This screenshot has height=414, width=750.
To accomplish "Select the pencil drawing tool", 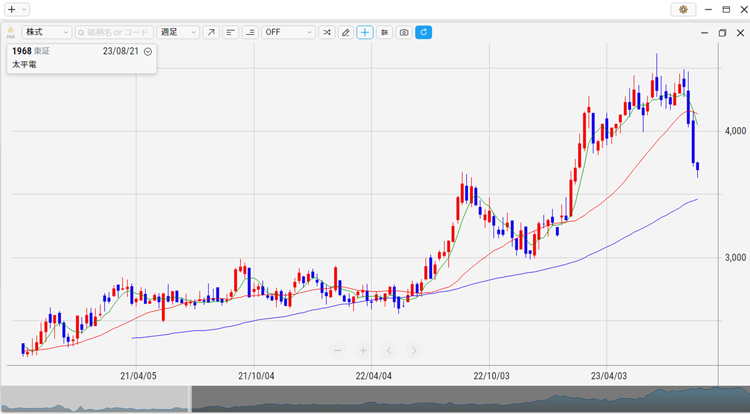I will tap(346, 32).
